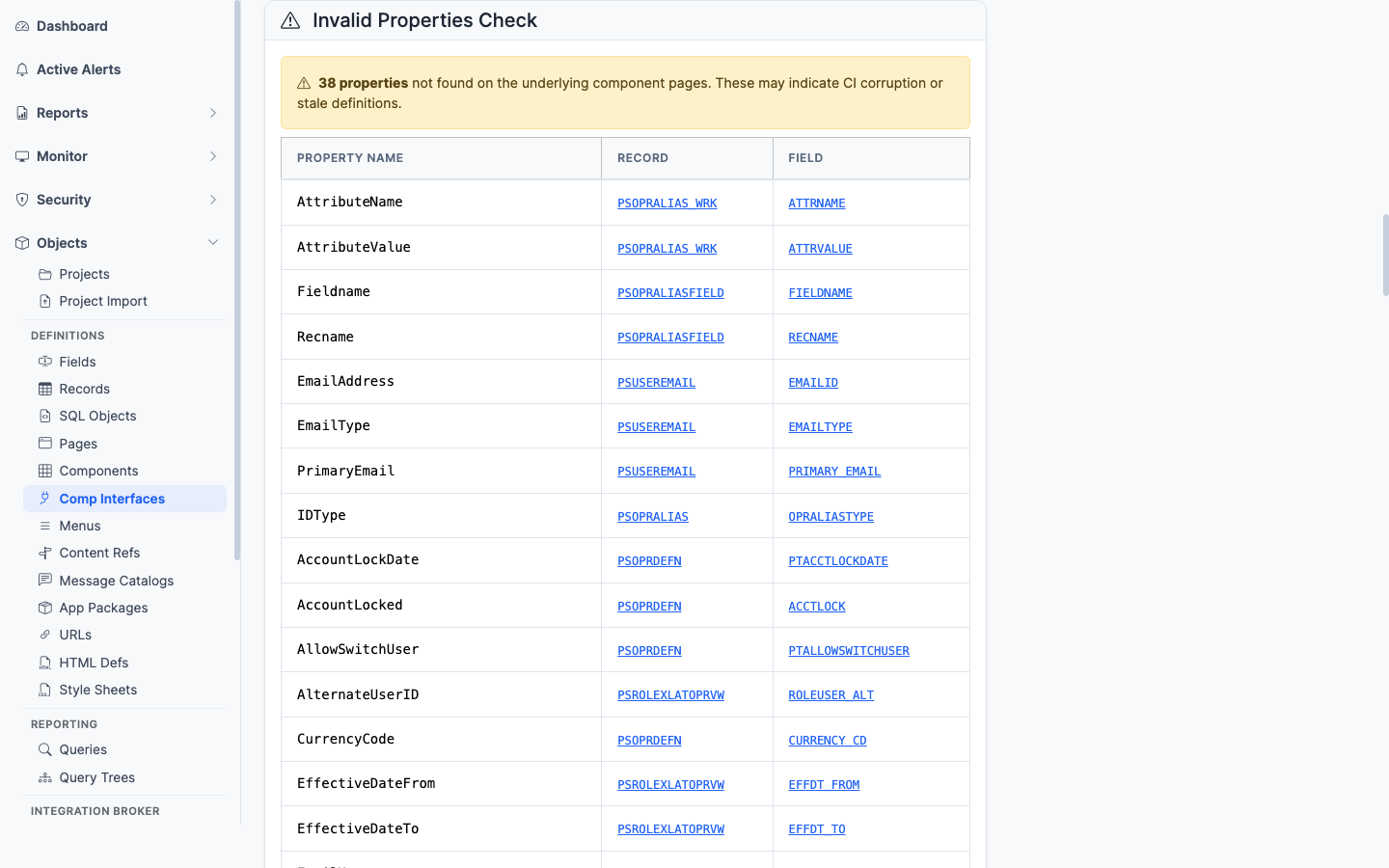Image resolution: width=1389 pixels, height=868 pixels.
Task: Click the Message Catalogs chat icon
Action: pyautogui.click(x=45, y=581)
